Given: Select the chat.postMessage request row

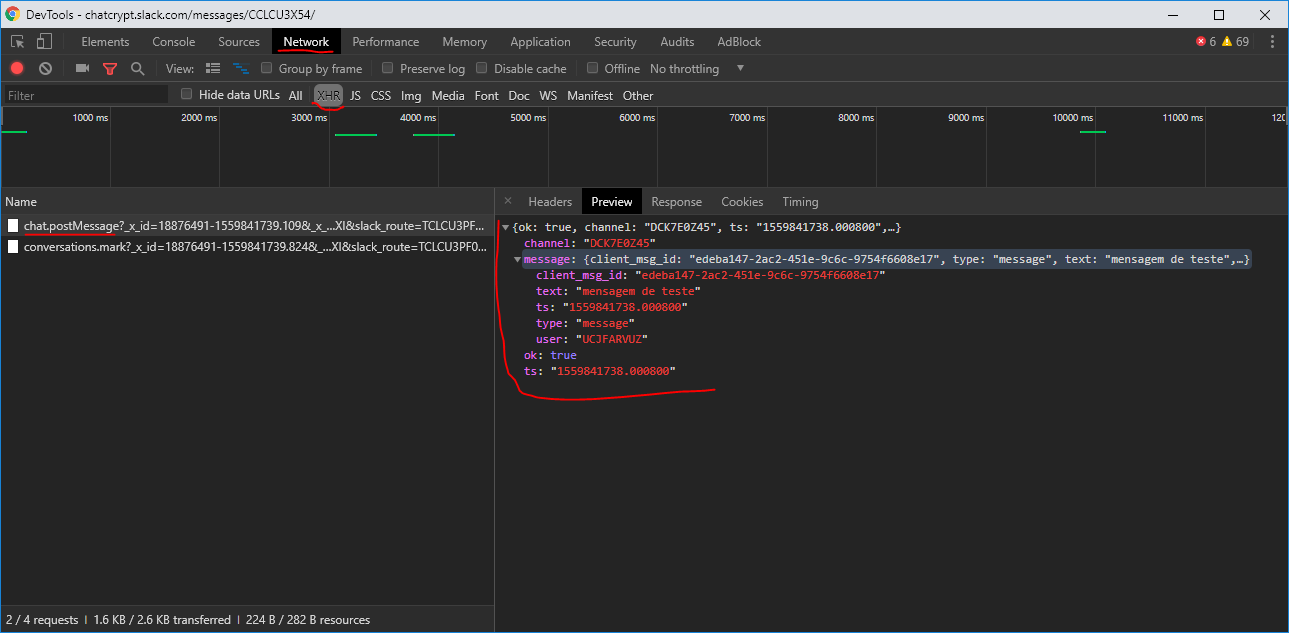Looking at the screenshot, I should (x=247, y=226).
